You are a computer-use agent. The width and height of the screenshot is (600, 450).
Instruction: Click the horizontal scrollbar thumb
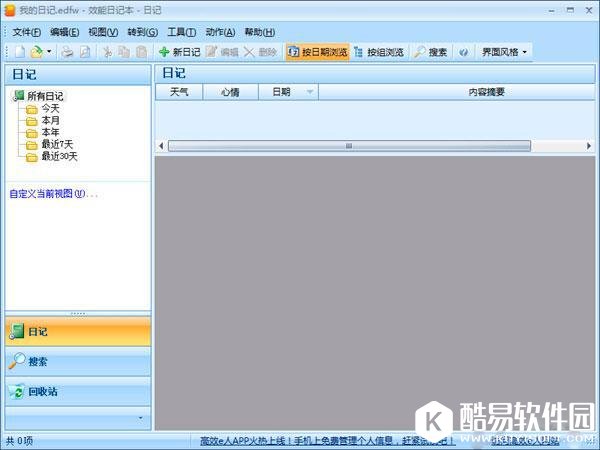(x=349, y=146)
